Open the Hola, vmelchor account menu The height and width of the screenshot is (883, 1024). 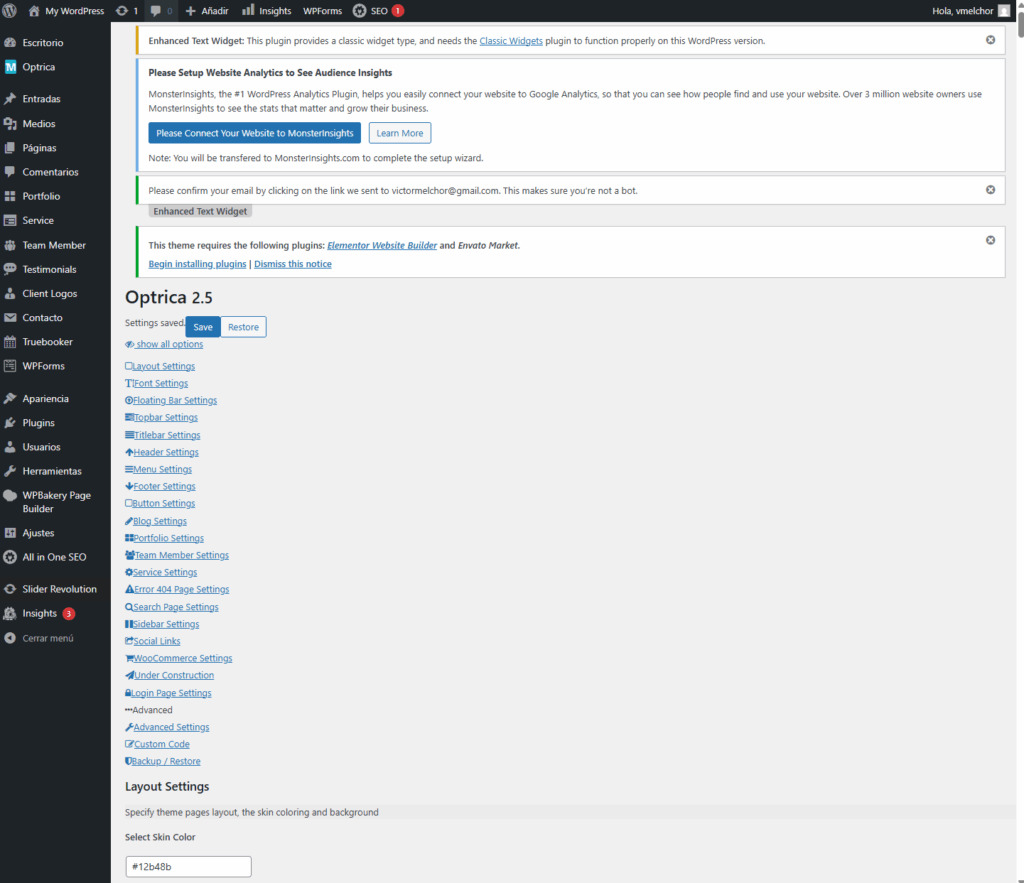click(970, 10)
